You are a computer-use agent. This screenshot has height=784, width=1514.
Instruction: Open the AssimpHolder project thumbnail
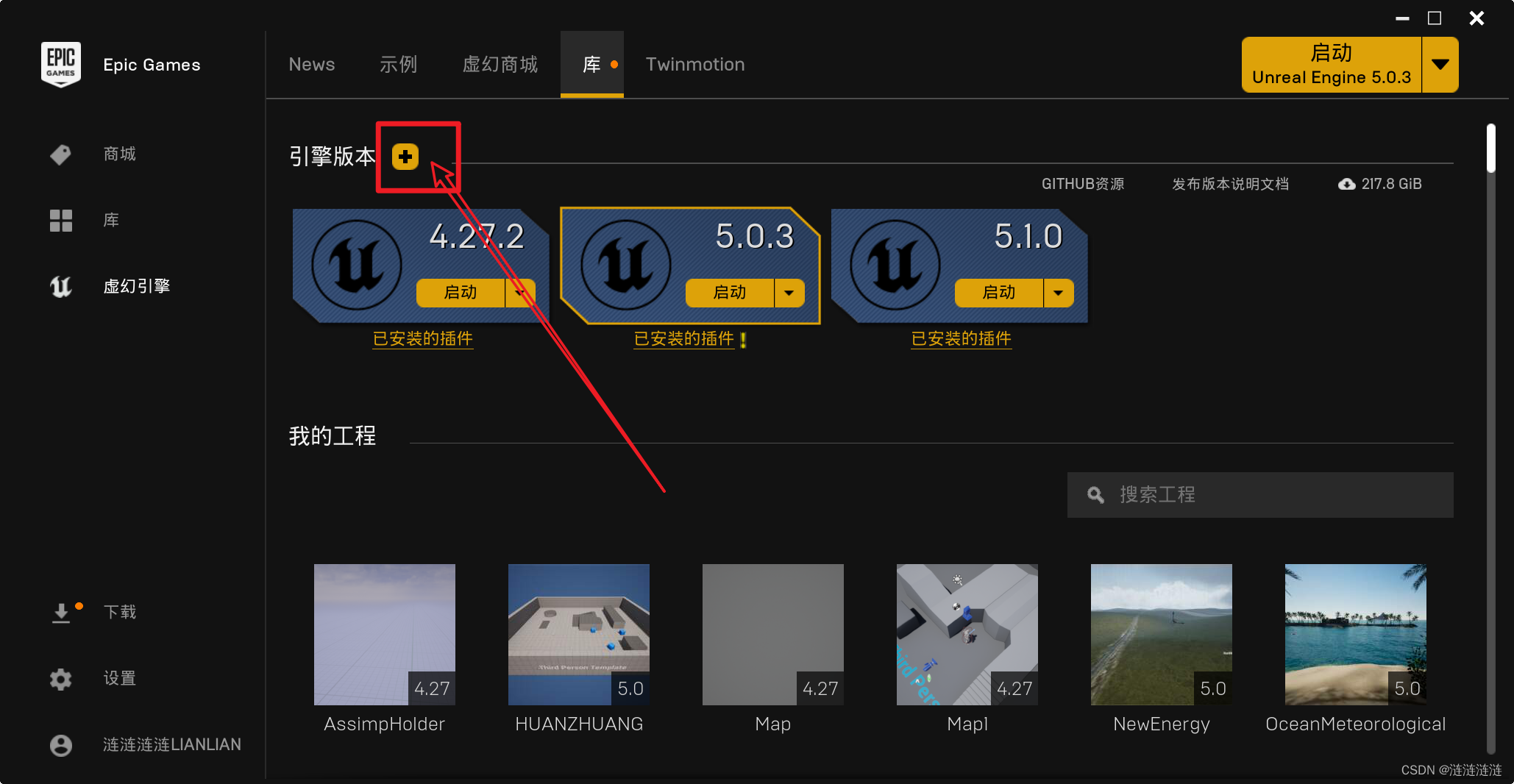click(385, 635)
